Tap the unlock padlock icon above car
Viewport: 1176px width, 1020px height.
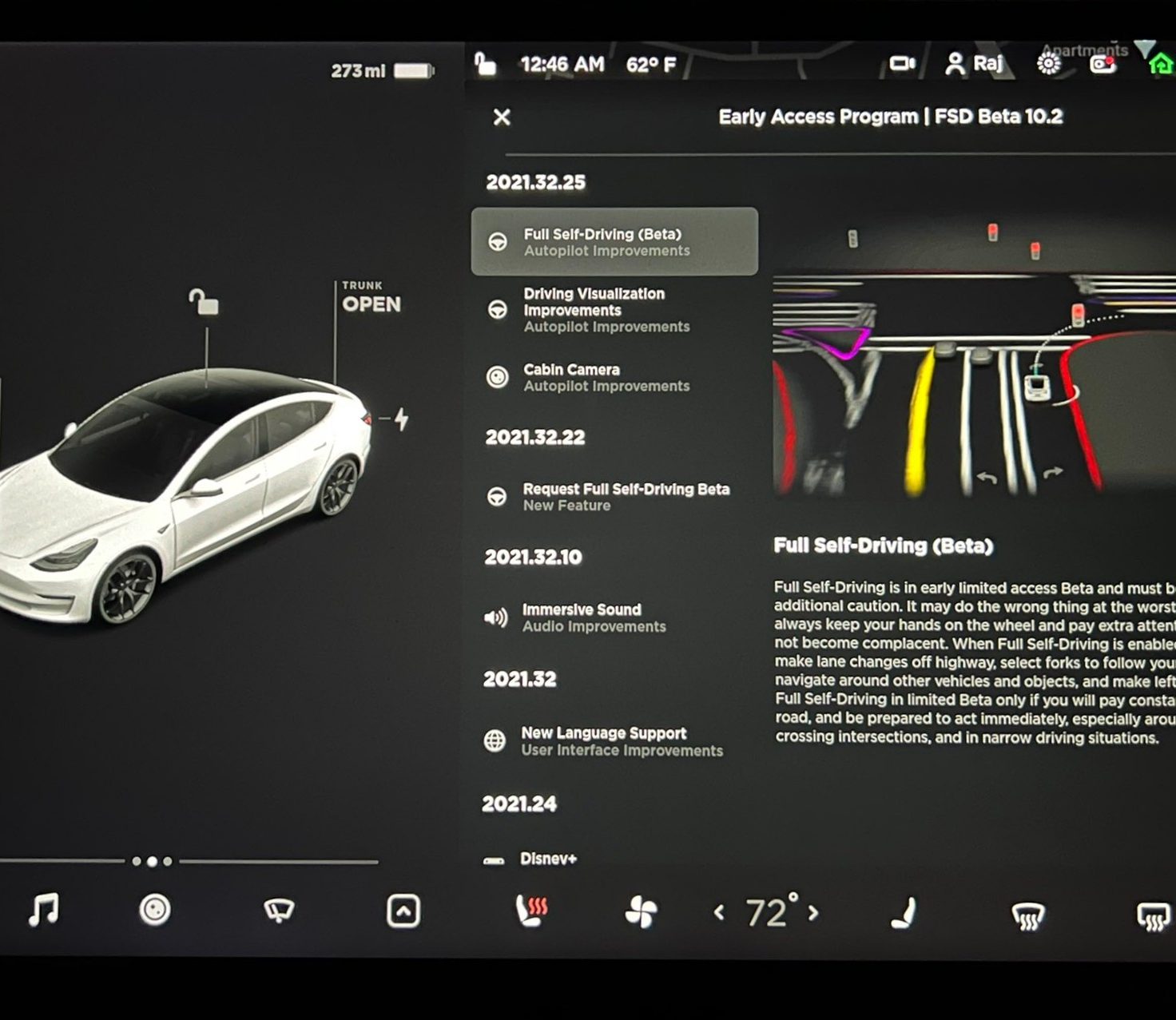[204, 302]
